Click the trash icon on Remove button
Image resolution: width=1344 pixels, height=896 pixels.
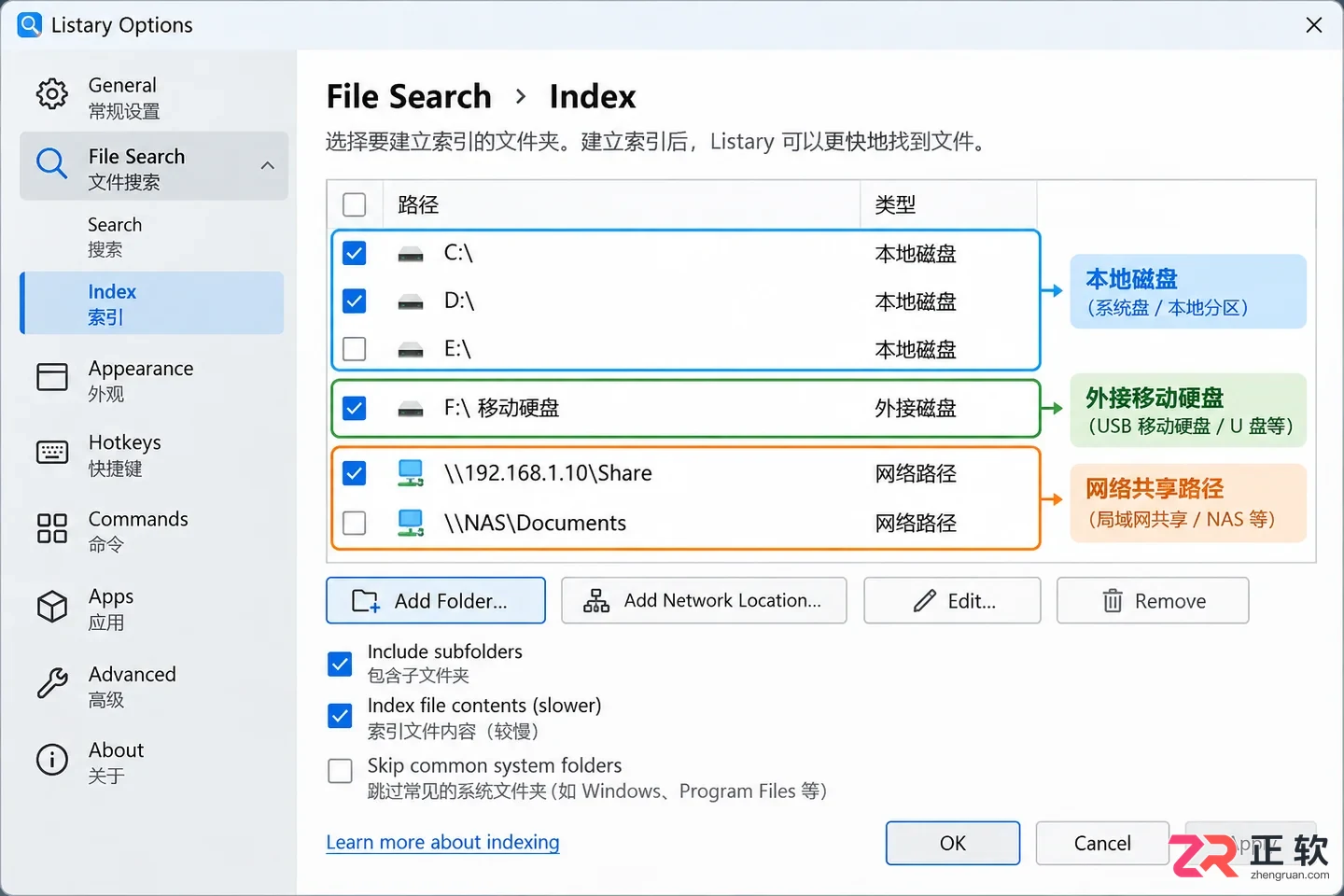(1113, 601)
